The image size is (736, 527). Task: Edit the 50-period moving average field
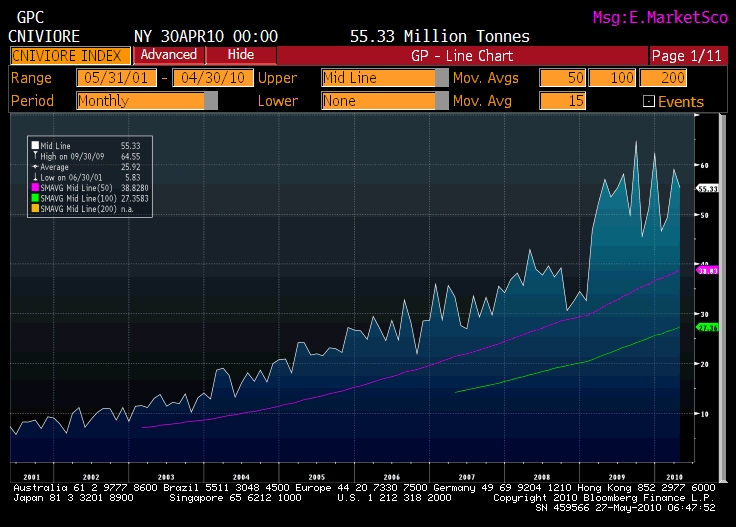pos(562,78)
